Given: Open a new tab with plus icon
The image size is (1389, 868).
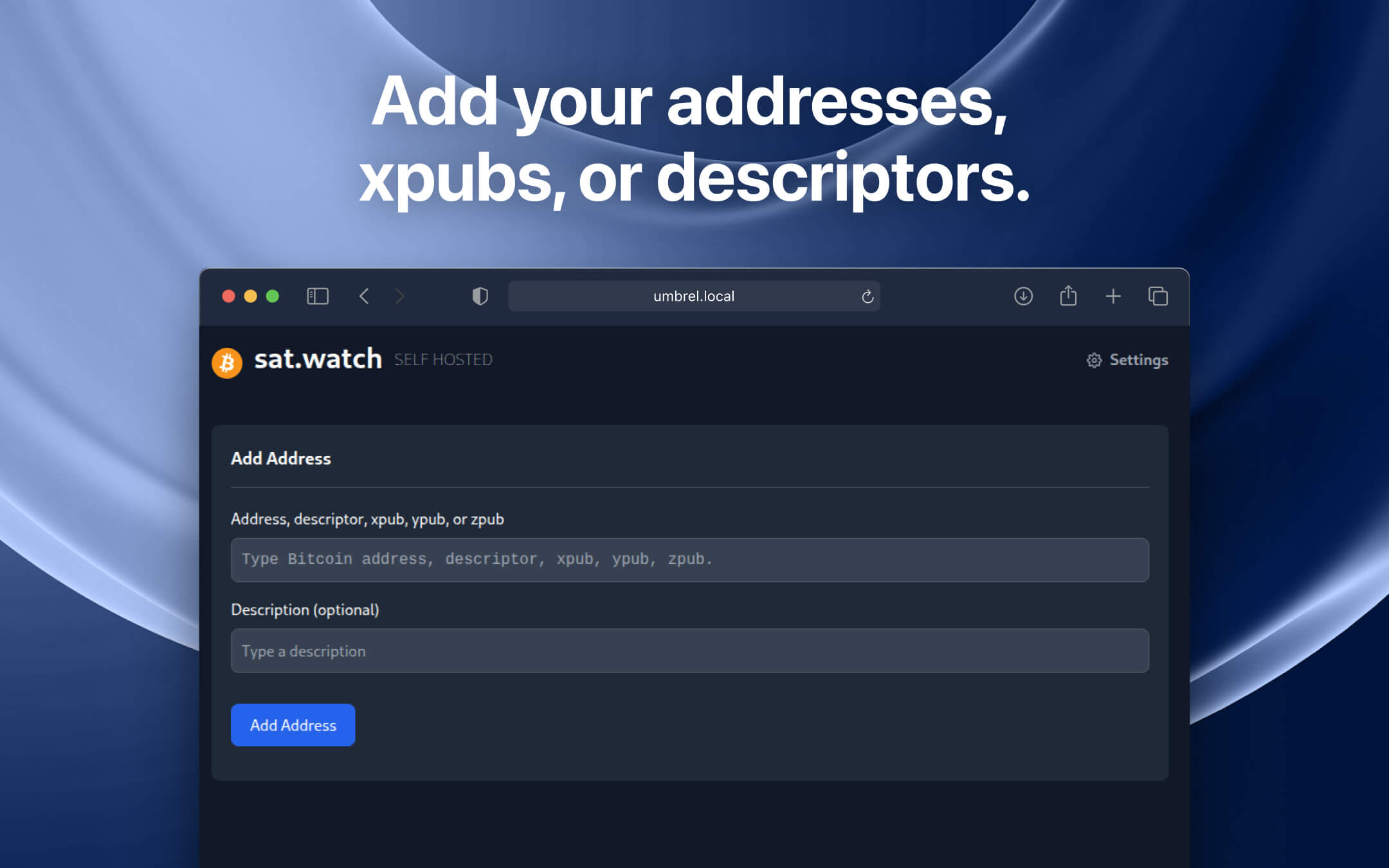Looking at the screenshot, I should (1113, 296).
